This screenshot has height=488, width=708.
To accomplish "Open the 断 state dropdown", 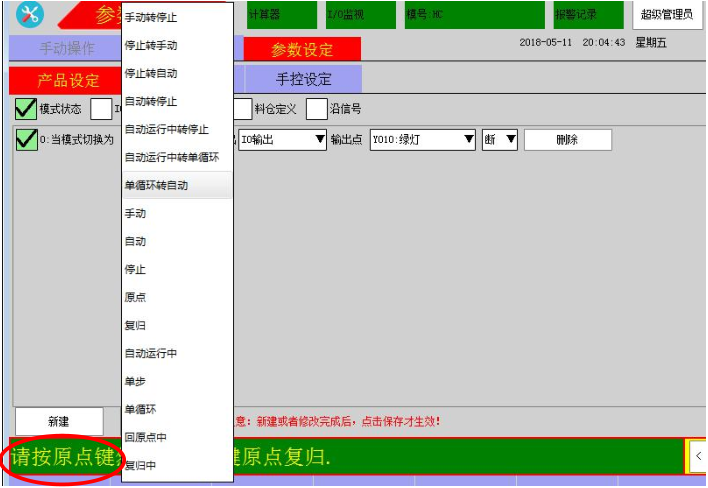I will (499, 140).
